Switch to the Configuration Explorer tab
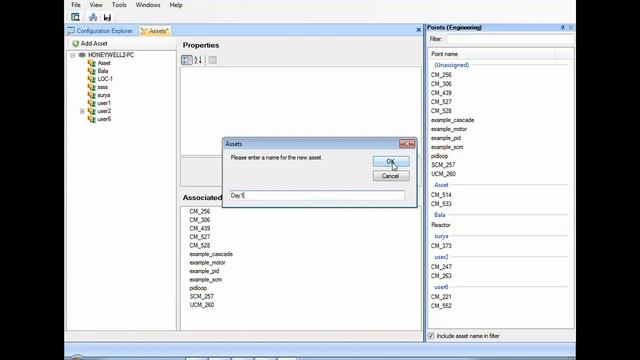Image resolution: width=640 pixels, height=360 pixels. coord(100,31)
